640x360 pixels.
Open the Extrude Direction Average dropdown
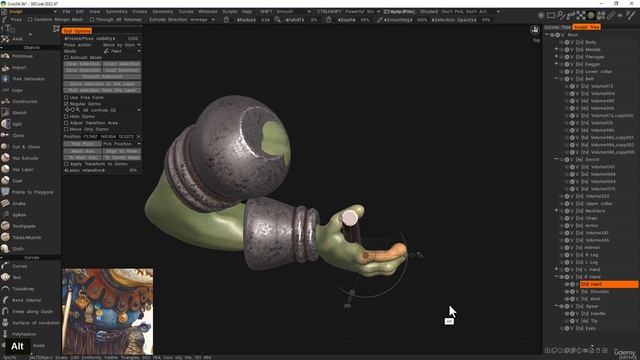pyautogui.click(x=182, y=20)
